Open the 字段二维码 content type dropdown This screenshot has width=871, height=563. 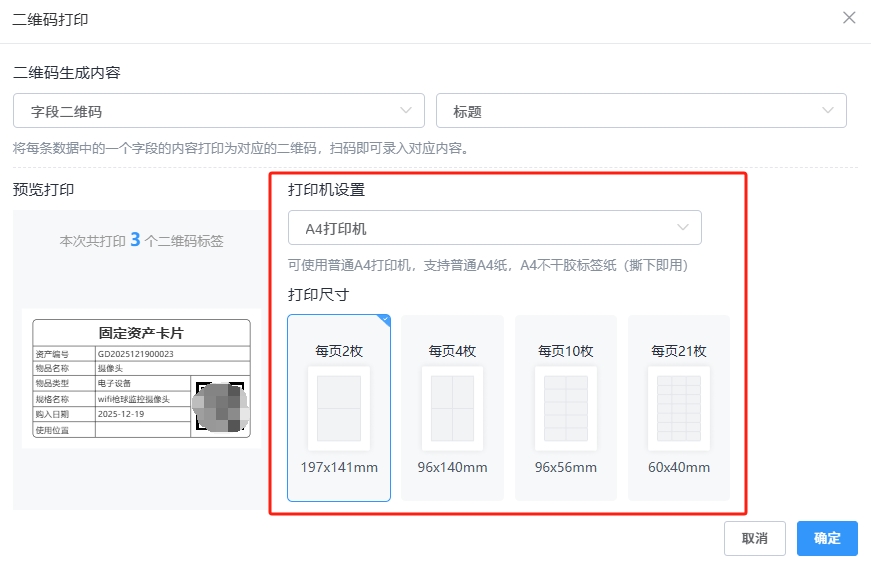coord(218,111)
